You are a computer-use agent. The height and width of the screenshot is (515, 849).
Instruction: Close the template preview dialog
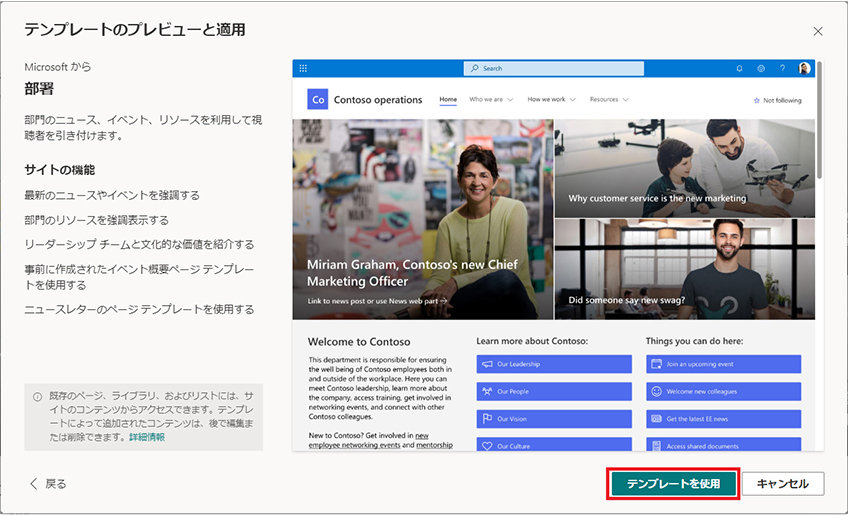coord(818,31)
